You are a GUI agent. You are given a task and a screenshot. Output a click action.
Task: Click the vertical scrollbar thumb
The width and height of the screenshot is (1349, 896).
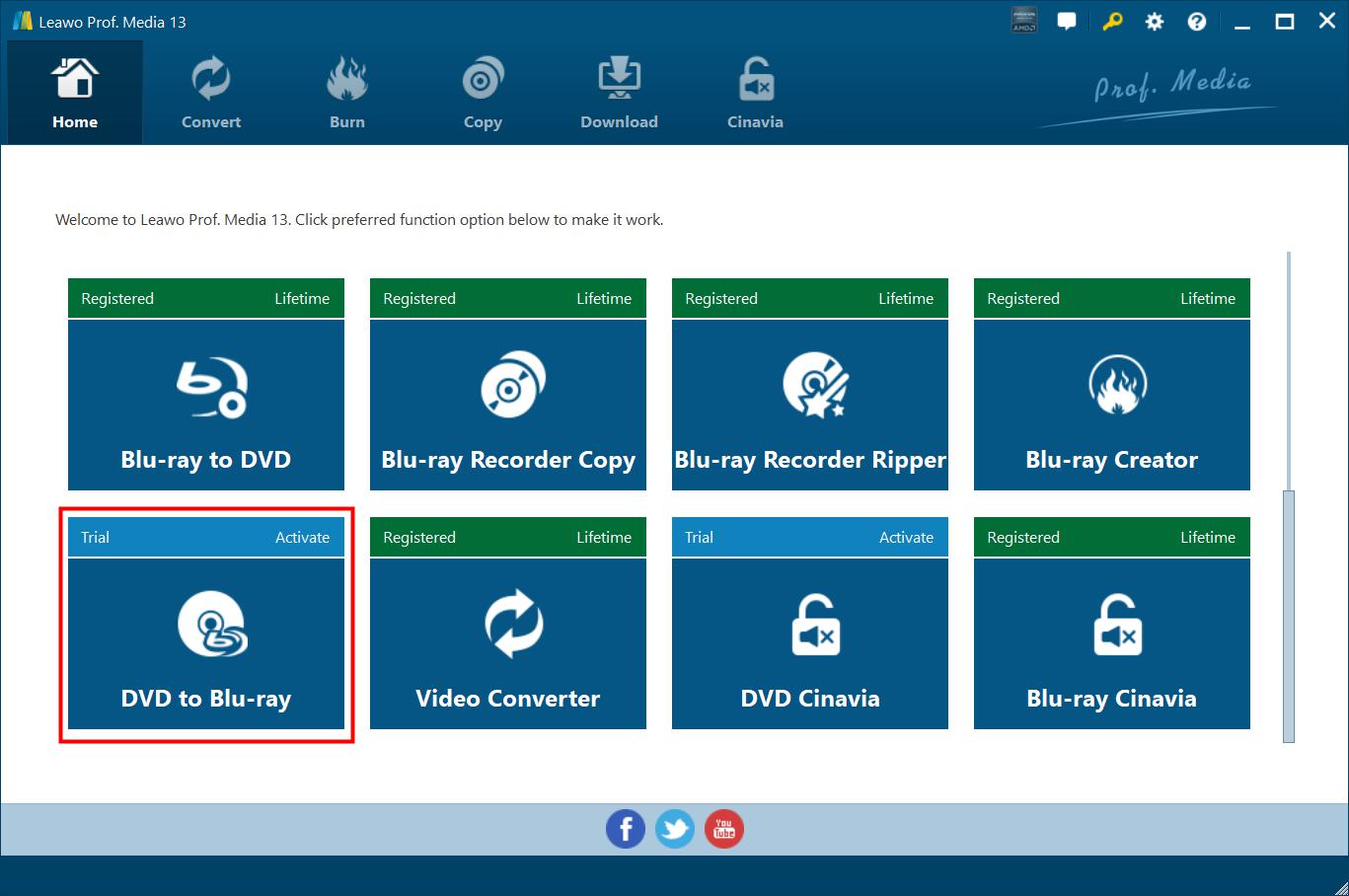click(1288, 616)
